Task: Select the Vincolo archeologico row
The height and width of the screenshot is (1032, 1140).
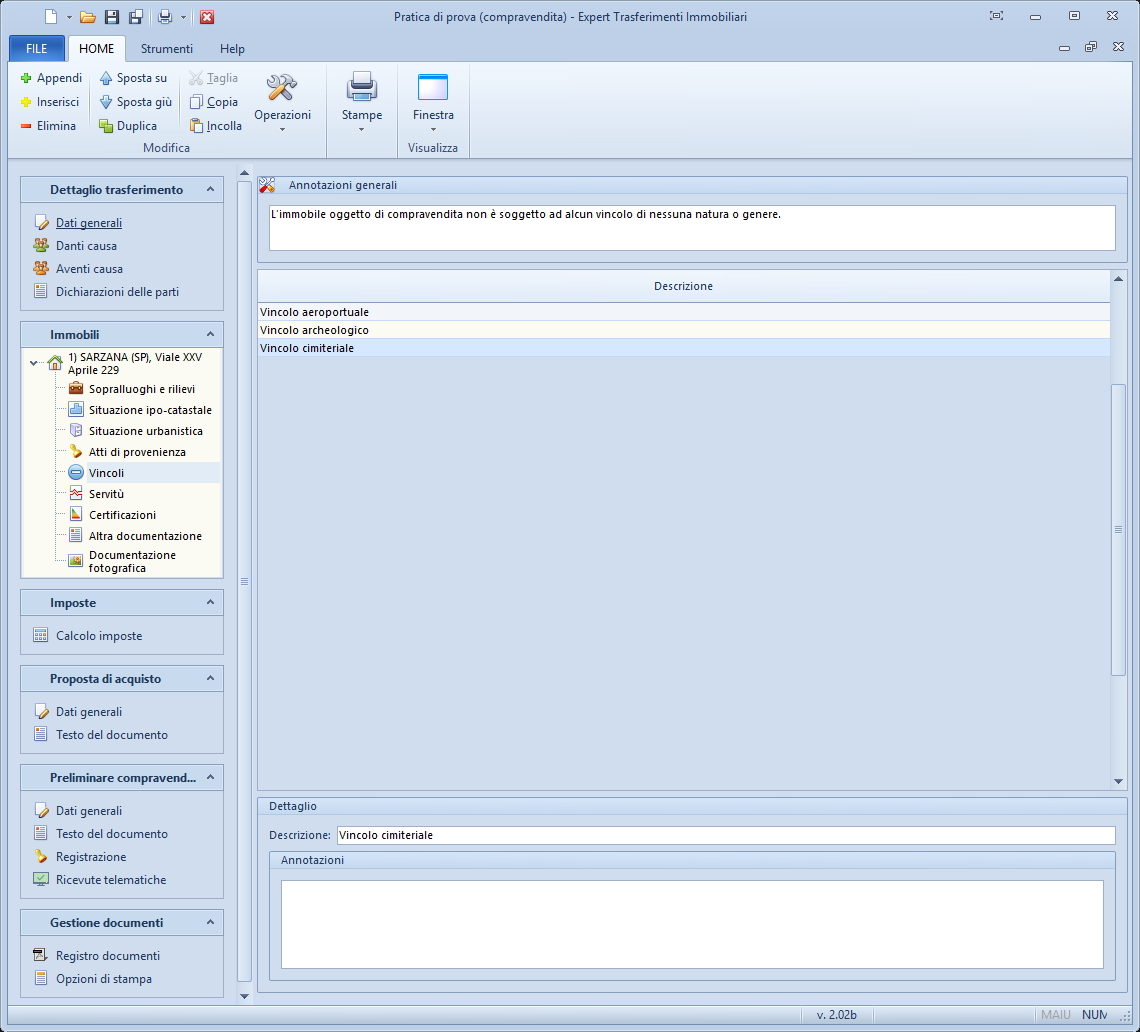Action: pyautogui.click(x=314, y=330)
